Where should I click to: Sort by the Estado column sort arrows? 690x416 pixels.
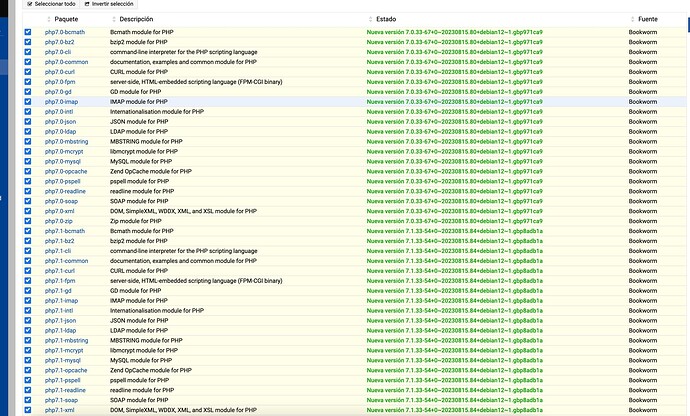[370, 19]
